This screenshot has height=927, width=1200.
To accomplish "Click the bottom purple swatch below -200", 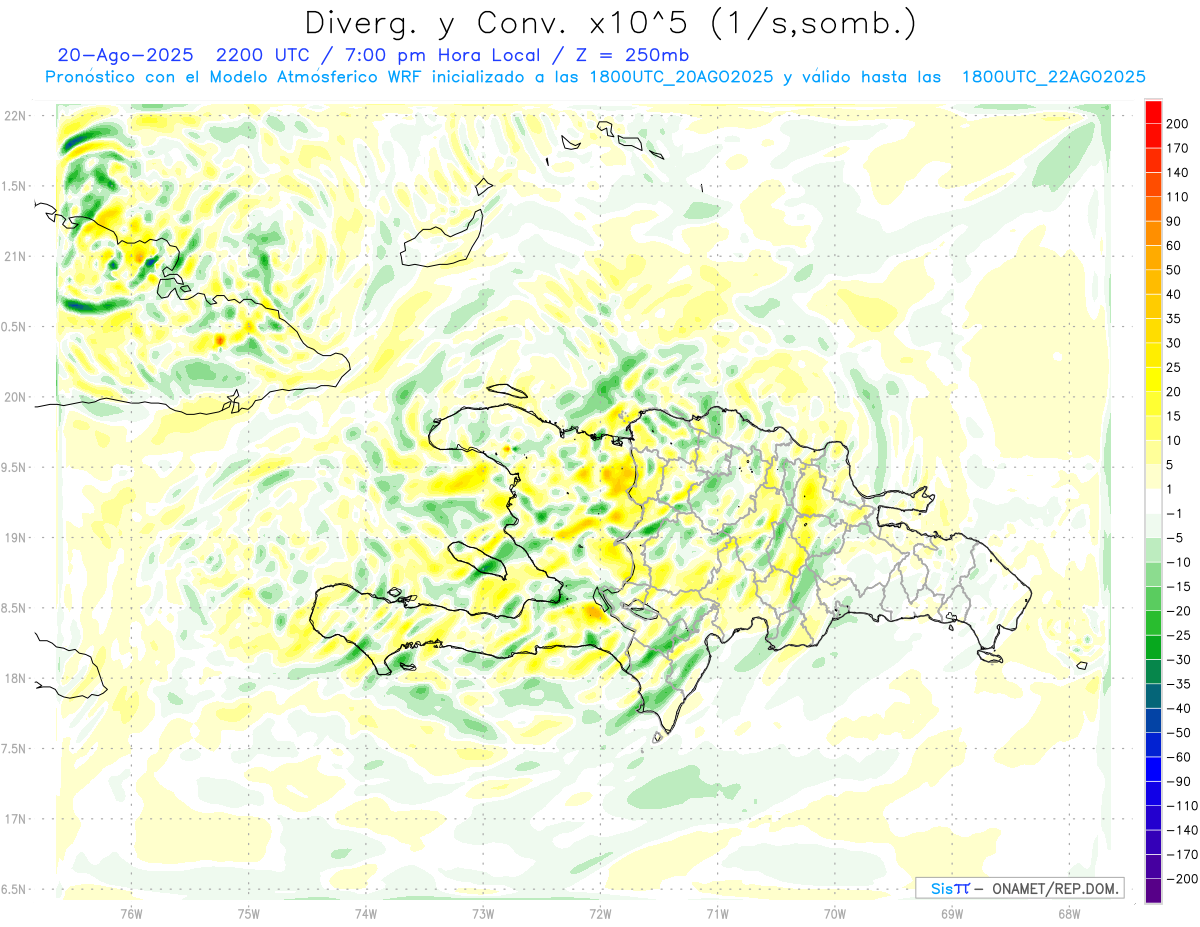I will (x=1153, y=891).
